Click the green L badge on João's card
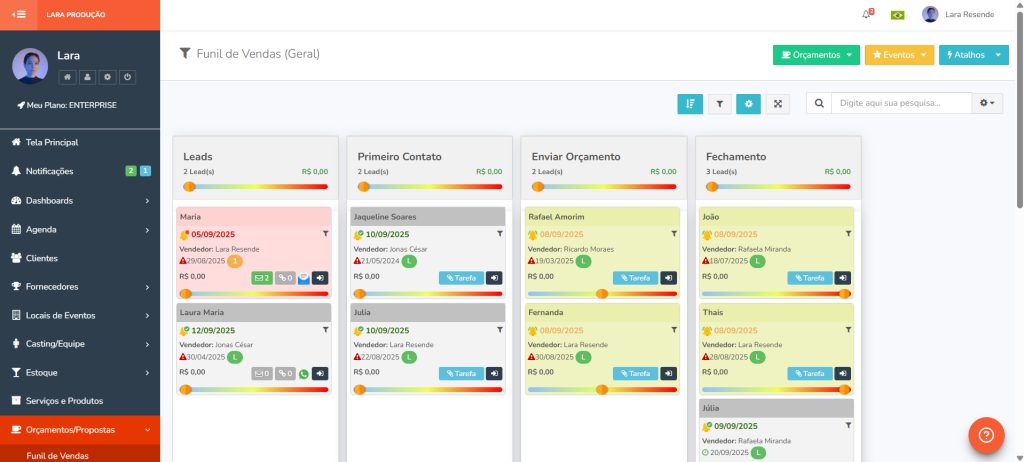1024x462 pixels. [758, 261]
